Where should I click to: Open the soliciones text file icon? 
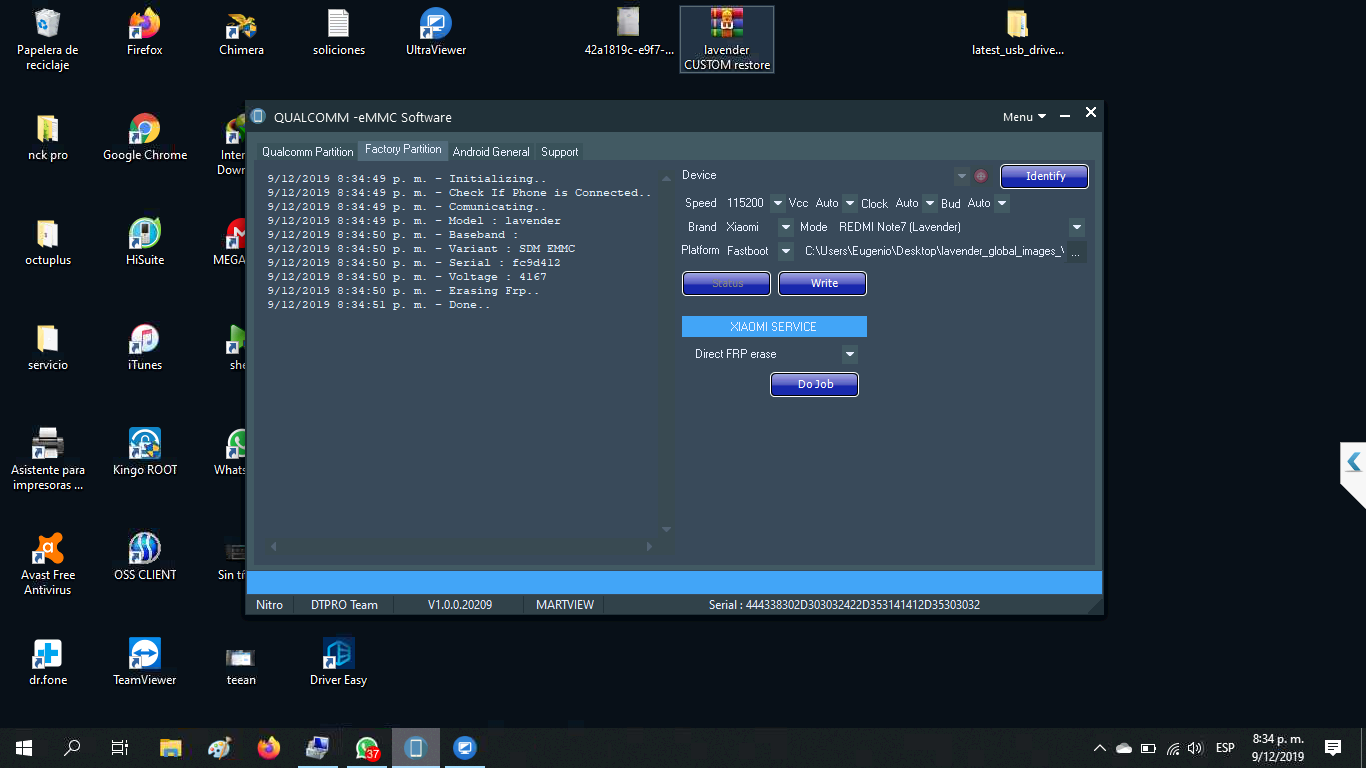click(x=339, y=32)
